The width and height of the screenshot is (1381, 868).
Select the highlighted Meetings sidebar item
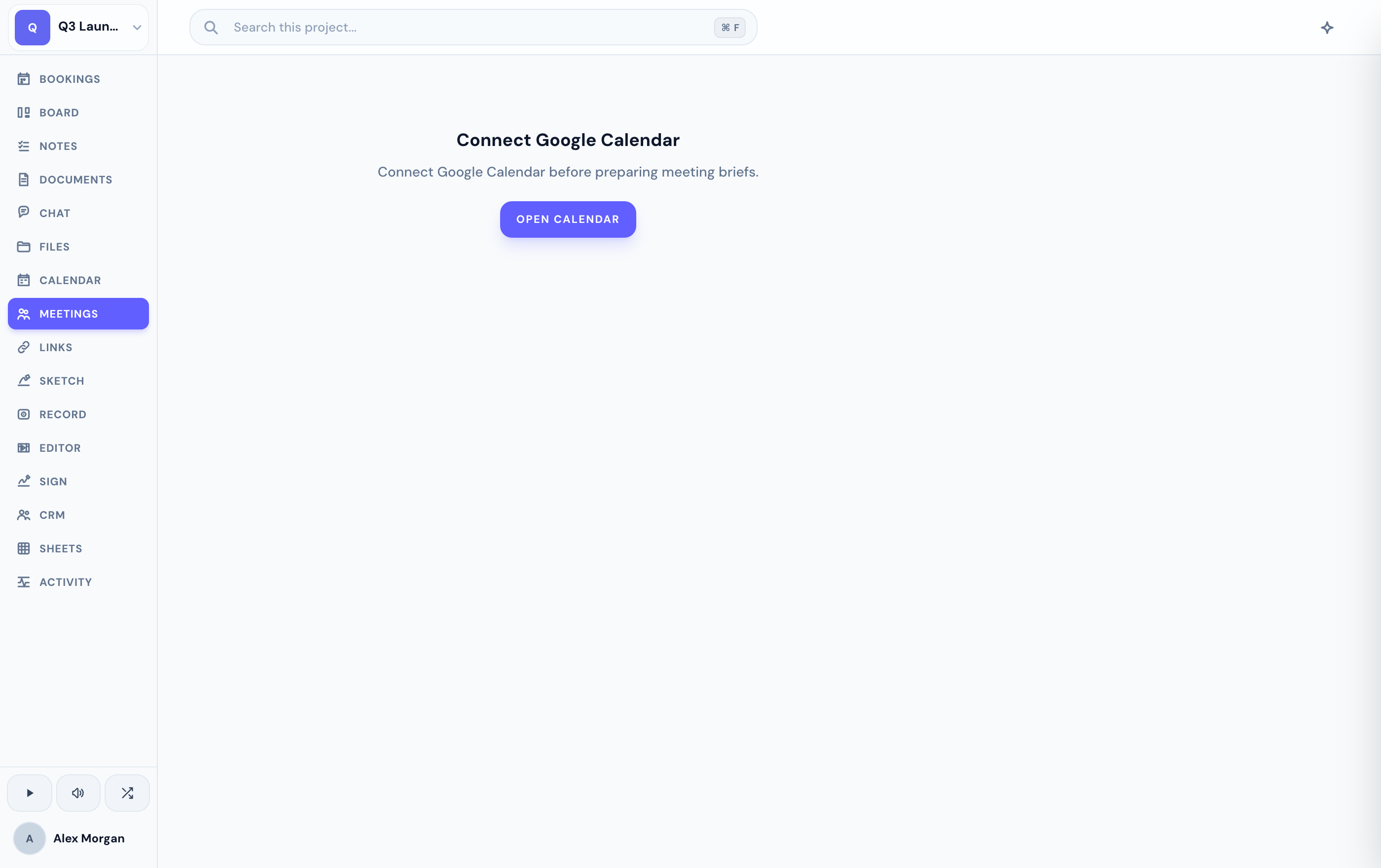78,314
